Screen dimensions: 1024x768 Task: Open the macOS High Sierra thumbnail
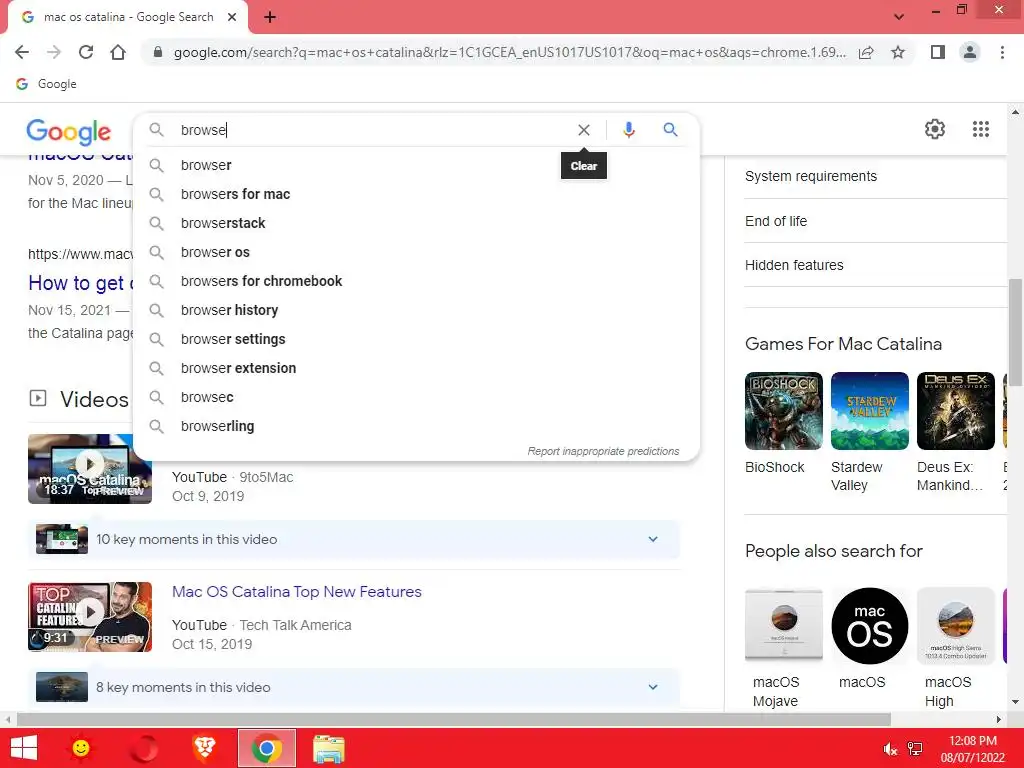click(x=955, y=626)
